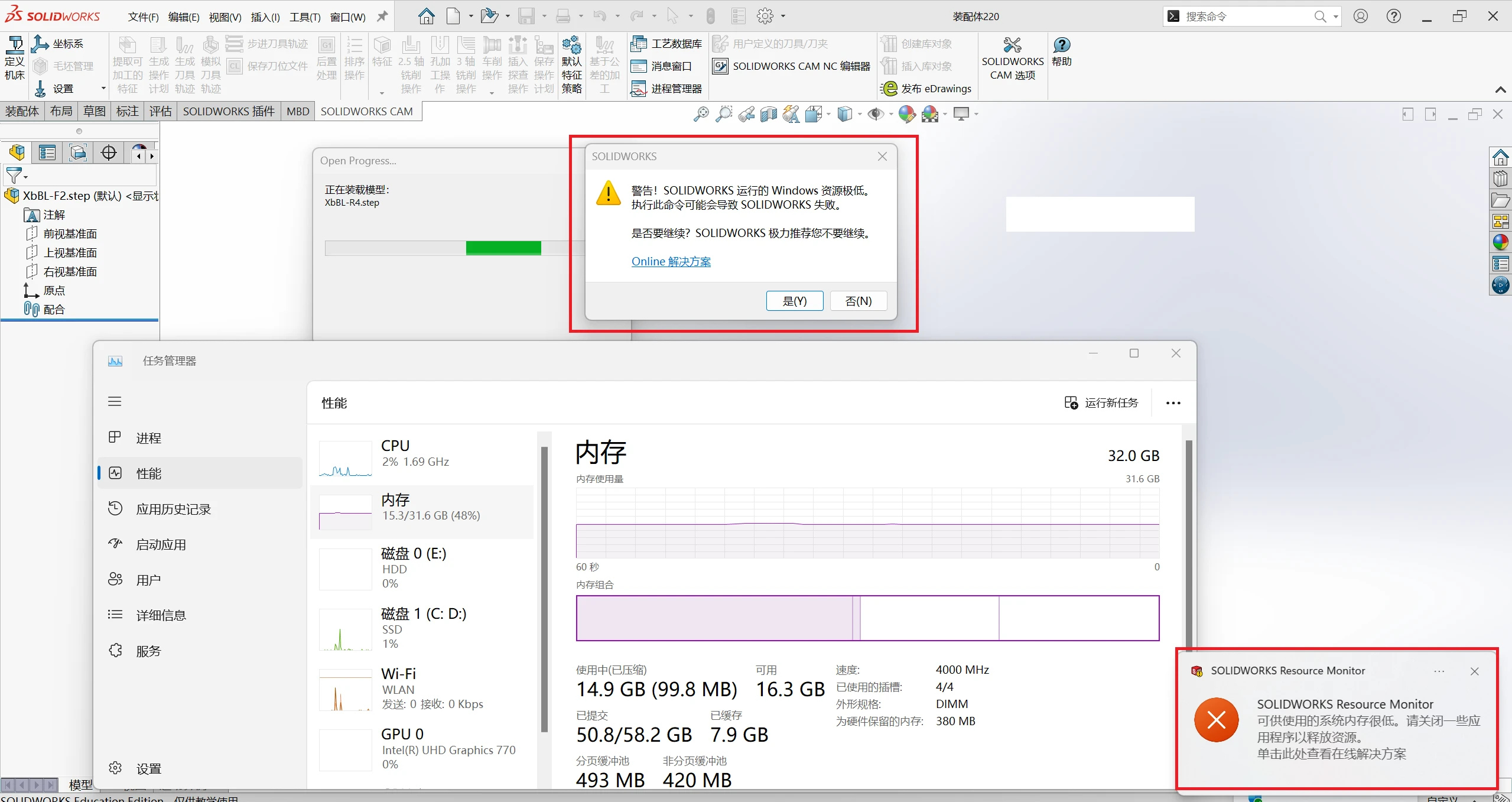Pin the menu bar with pushpin

(x=382, y=17)
